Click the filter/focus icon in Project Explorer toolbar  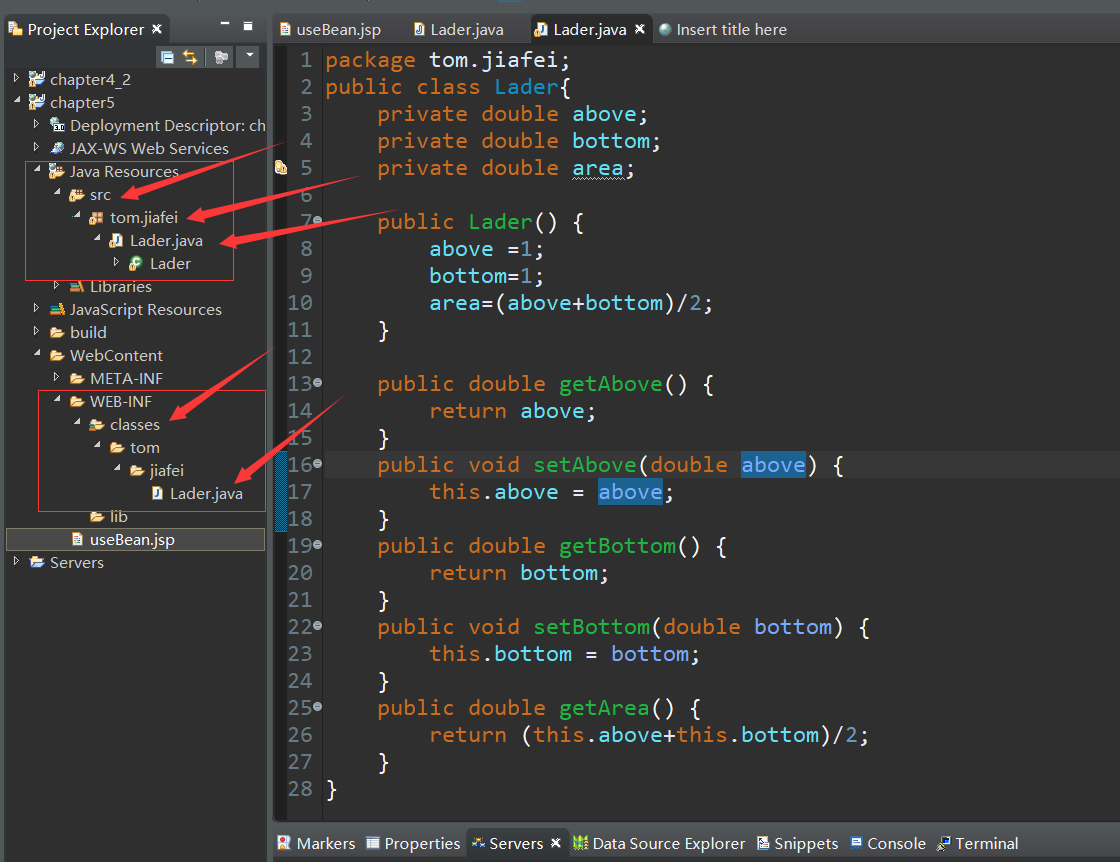coord(221,57)
